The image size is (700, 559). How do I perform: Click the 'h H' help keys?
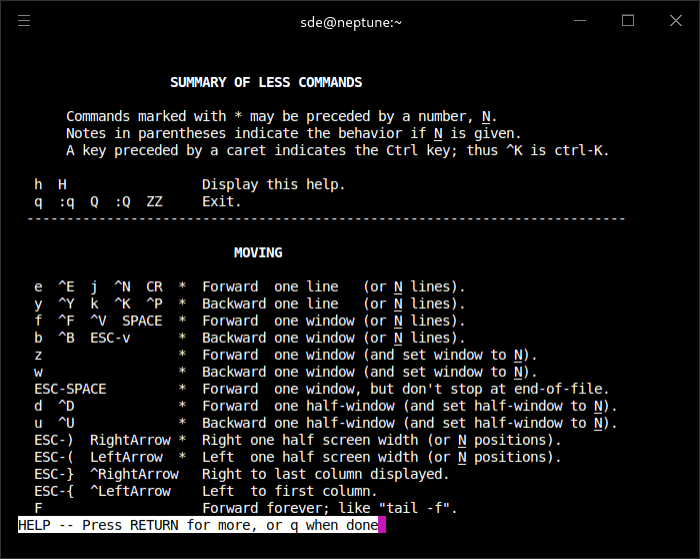click(50, 184)
